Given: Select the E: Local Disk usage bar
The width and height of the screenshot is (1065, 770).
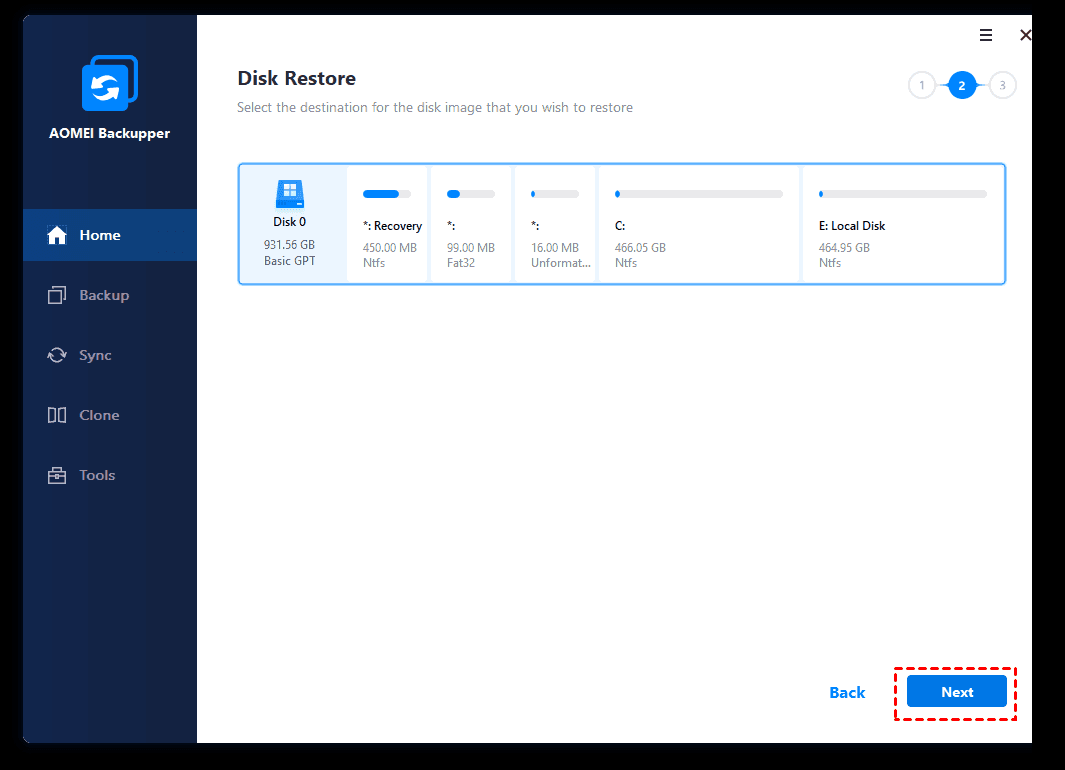Looking at the screenshot, I should coord(903,194).
